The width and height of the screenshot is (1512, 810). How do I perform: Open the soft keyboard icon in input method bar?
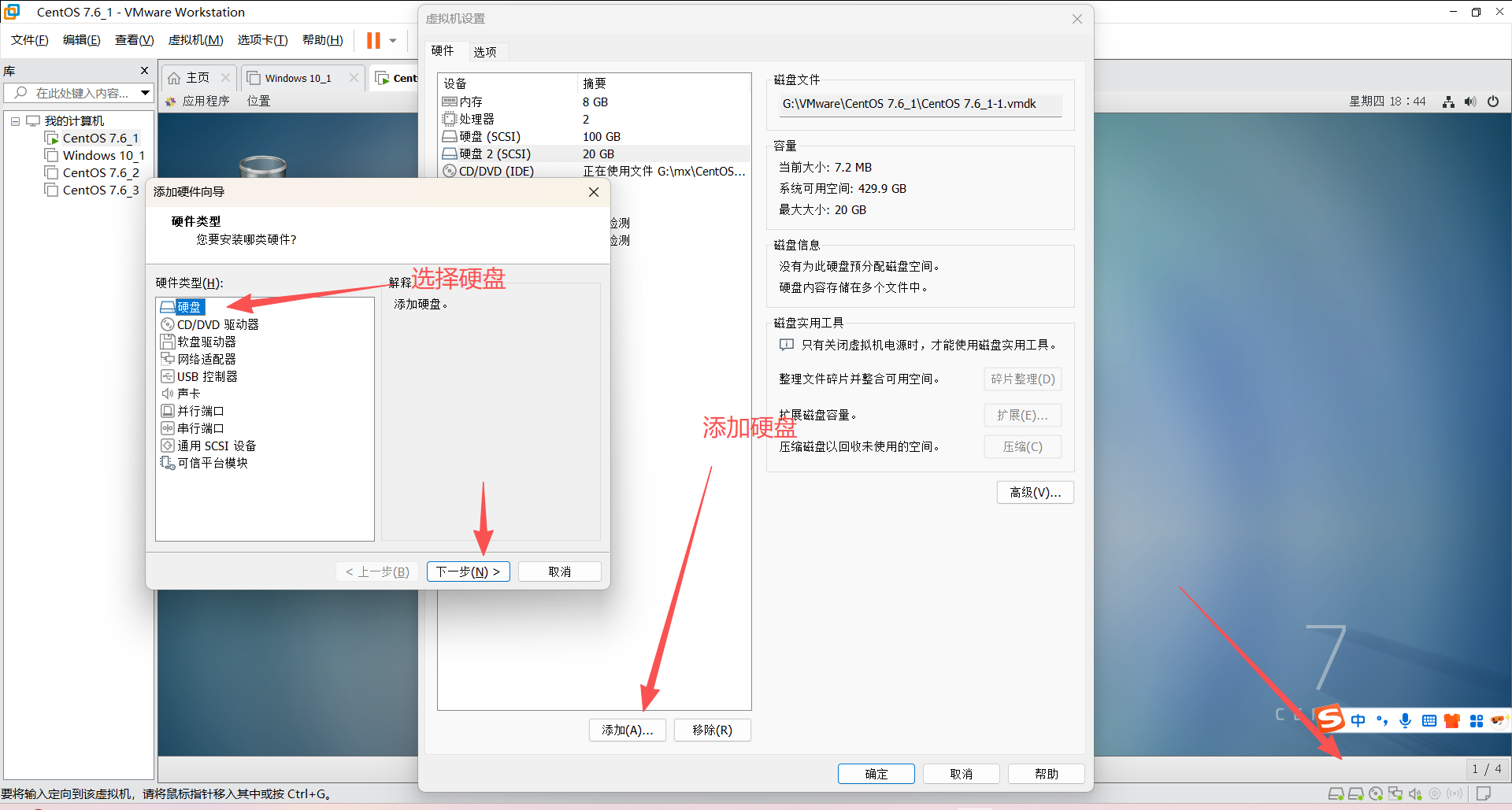tap(1428, 720)
